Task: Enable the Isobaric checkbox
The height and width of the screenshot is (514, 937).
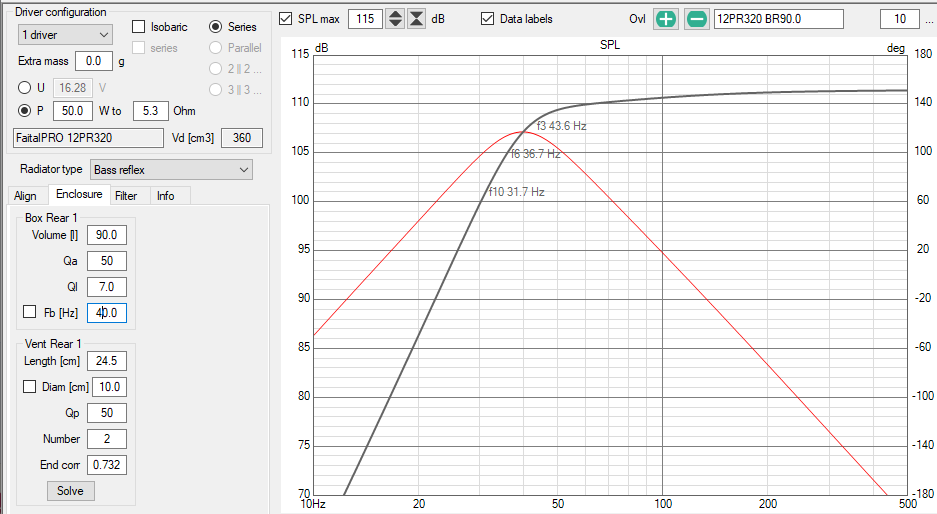Action: coord(139,26)
